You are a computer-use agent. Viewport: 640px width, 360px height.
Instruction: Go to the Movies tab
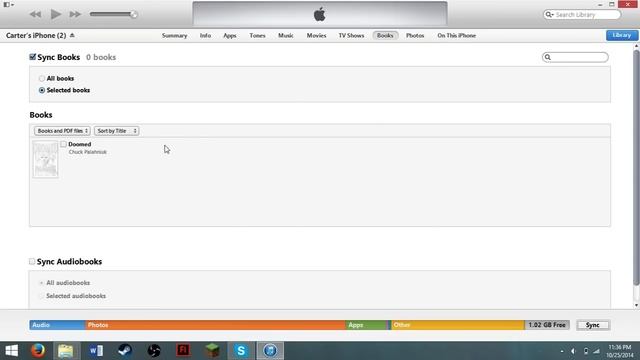click(x=316, y=36)
